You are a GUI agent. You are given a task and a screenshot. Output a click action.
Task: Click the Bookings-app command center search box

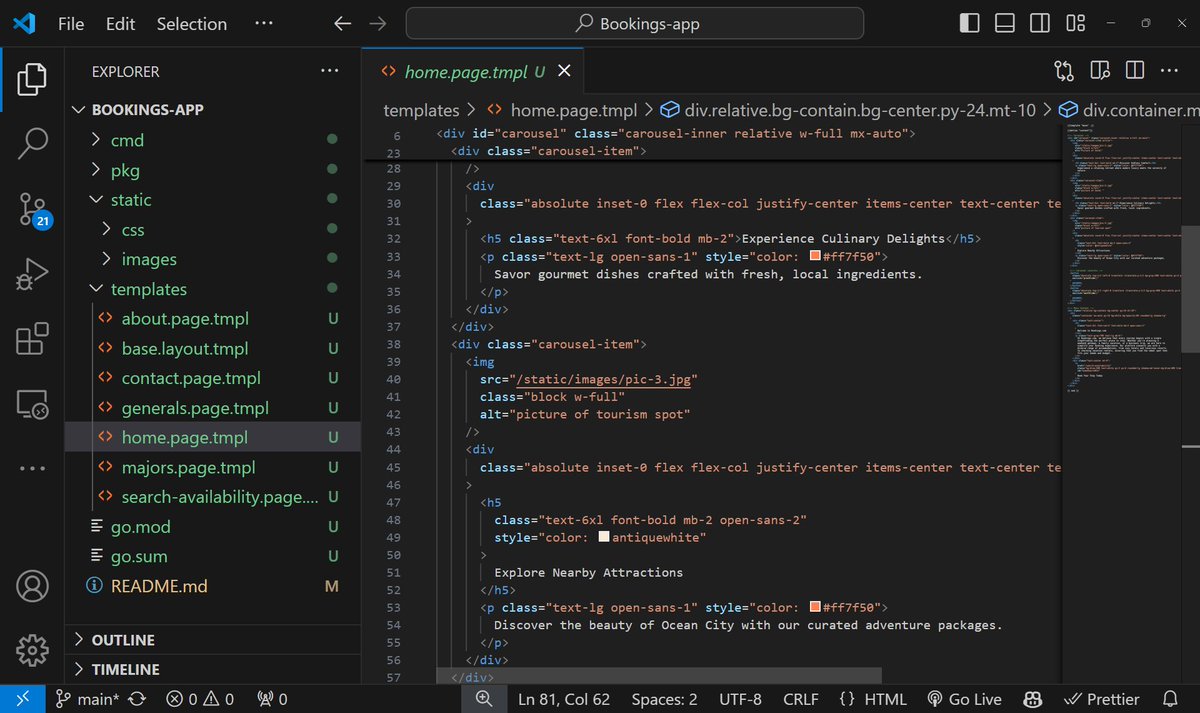(635, 24)
